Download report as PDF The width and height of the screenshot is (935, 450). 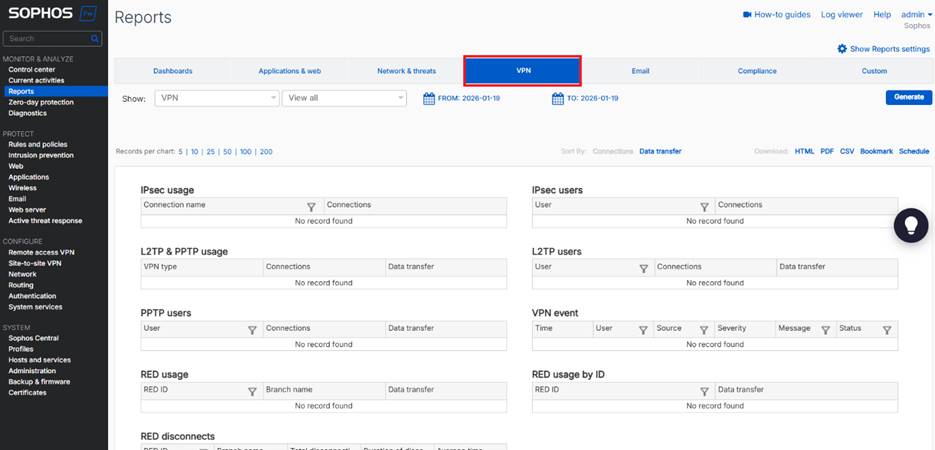click(827, 151)
